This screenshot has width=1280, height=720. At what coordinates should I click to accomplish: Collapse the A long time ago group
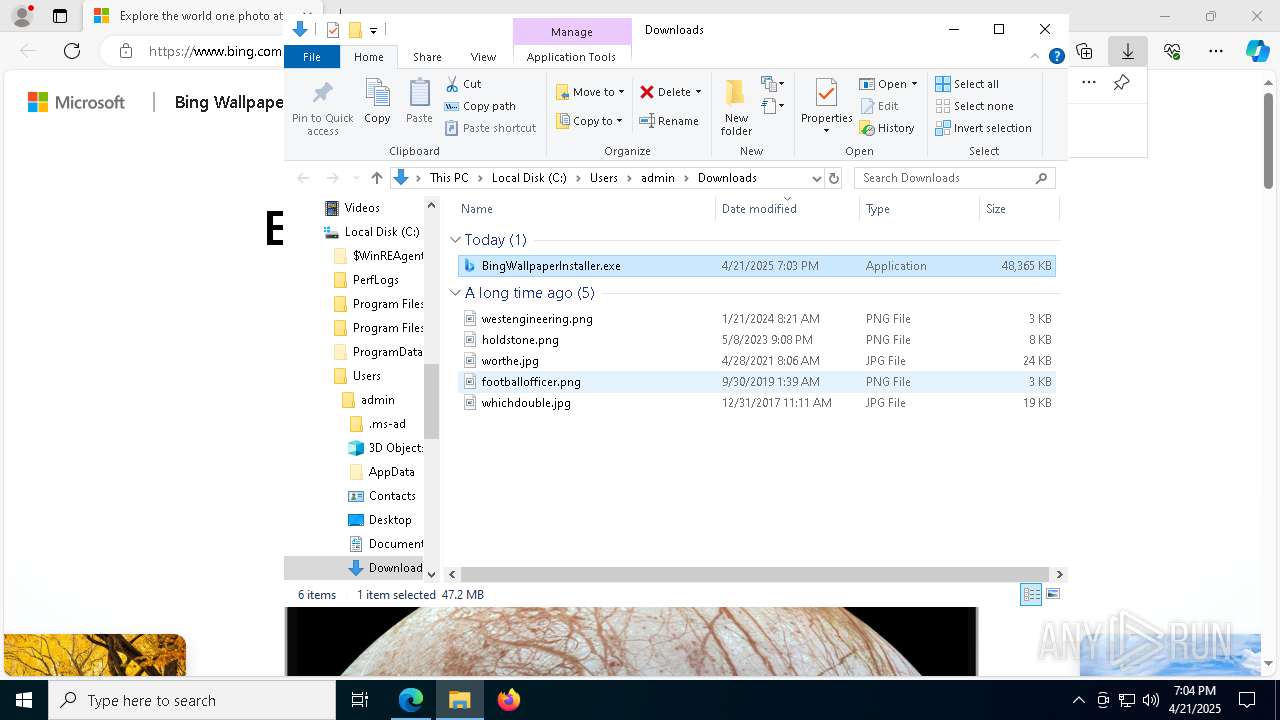456,293
